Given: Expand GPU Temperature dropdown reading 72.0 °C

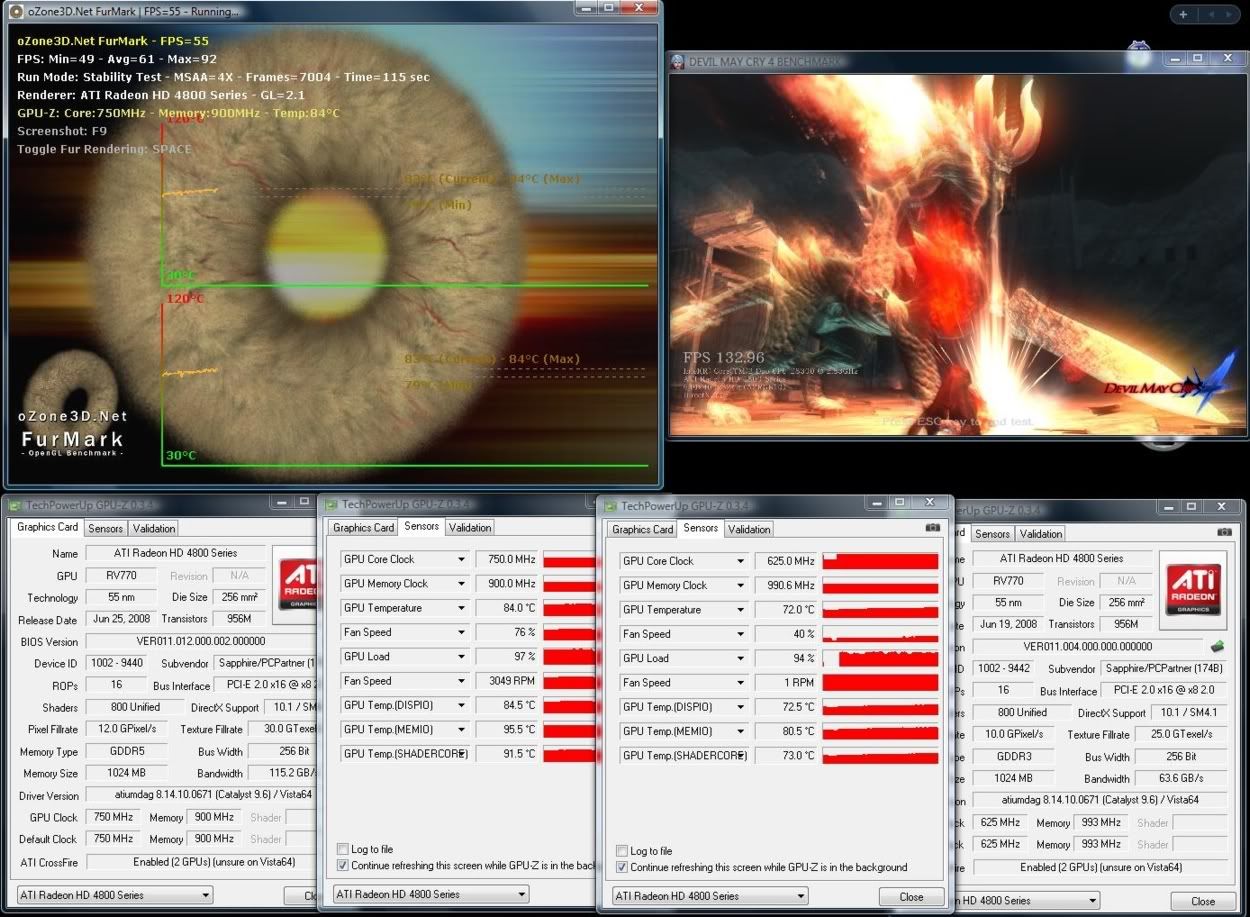Looking at the screenshot, I should [x=741, y=610].
